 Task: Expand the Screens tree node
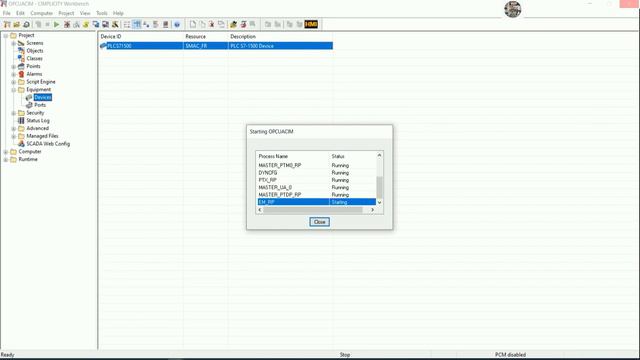(x=13, y=43)
